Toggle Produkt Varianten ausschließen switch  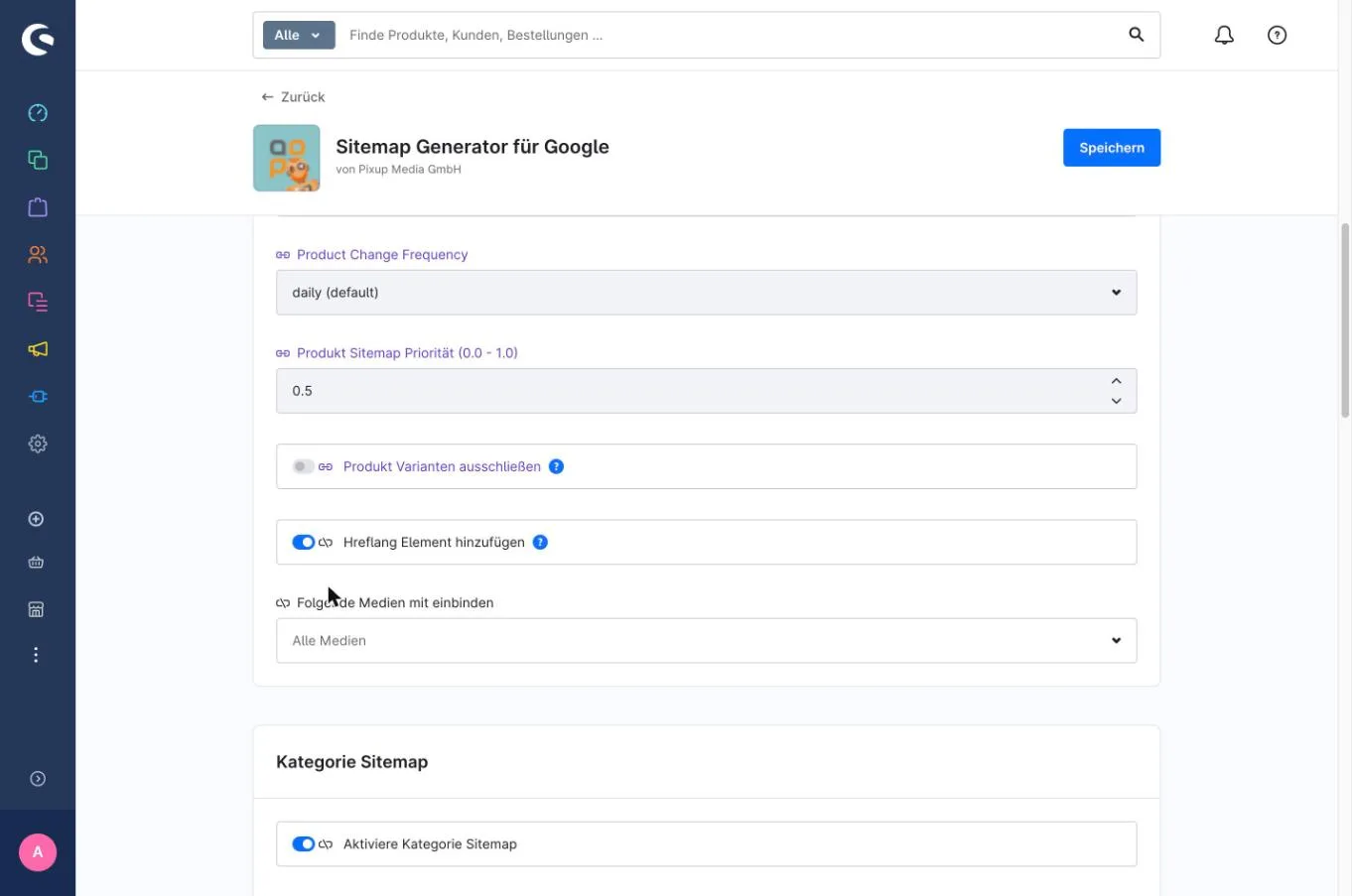point(303,466)
